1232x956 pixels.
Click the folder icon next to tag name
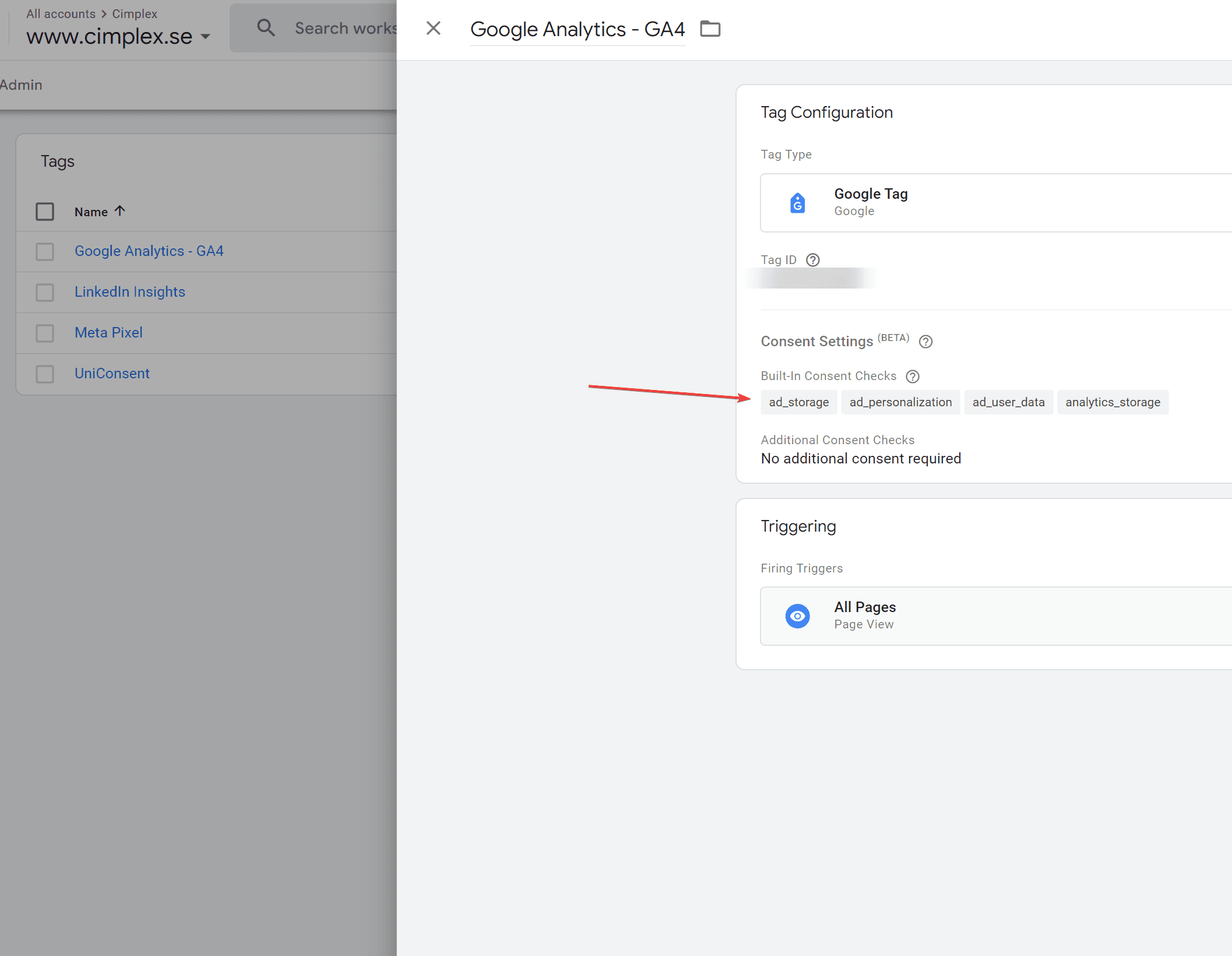[710, 29]
